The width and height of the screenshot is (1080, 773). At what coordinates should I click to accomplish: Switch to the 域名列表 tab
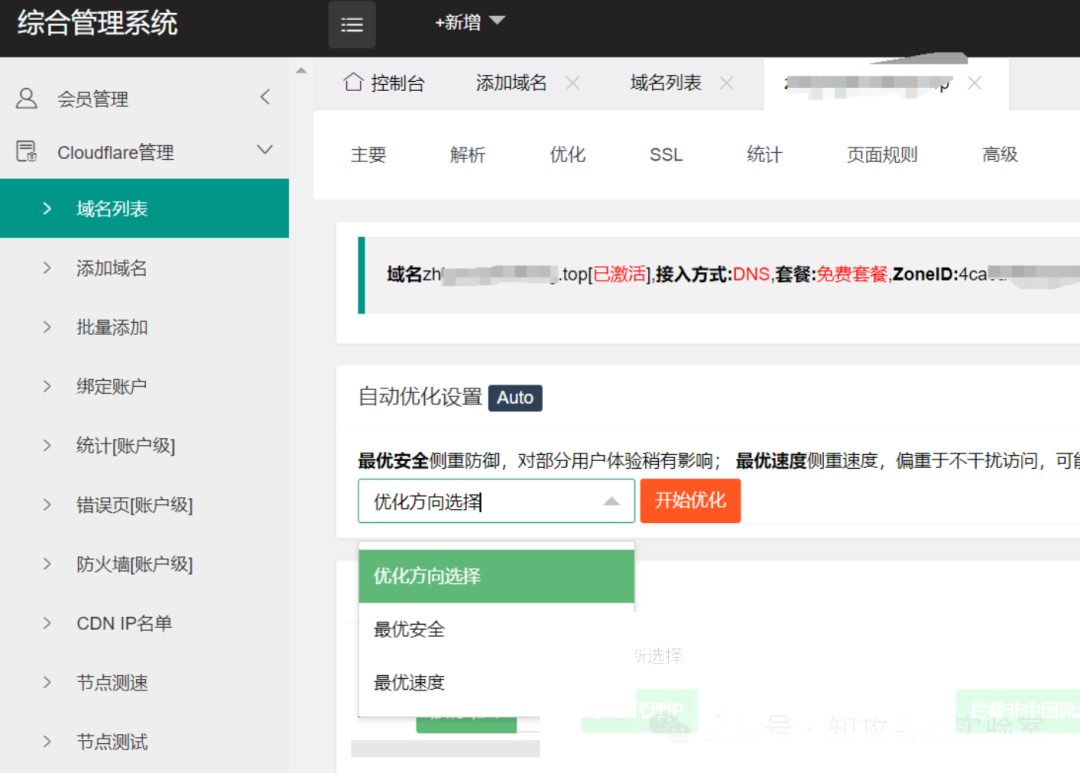tap(665, 83)
